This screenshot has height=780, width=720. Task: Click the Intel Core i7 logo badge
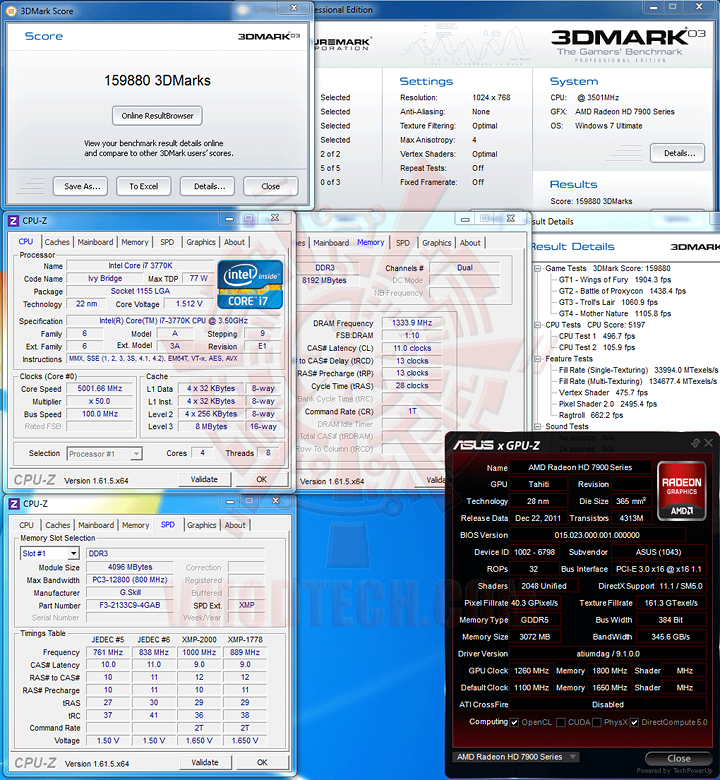pos(250,285)
